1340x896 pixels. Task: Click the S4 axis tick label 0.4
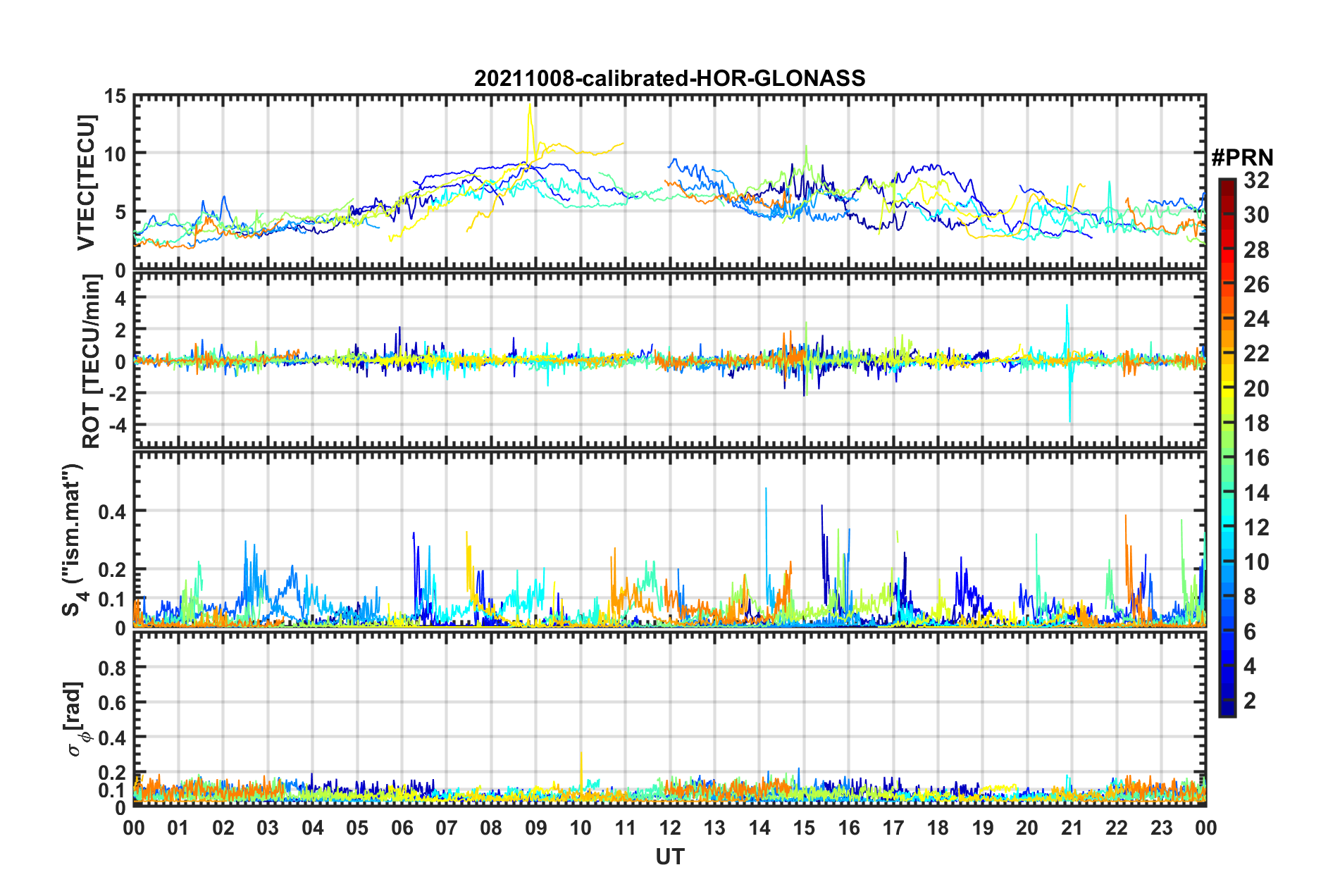pyautogui.click(x=112, y=511)
